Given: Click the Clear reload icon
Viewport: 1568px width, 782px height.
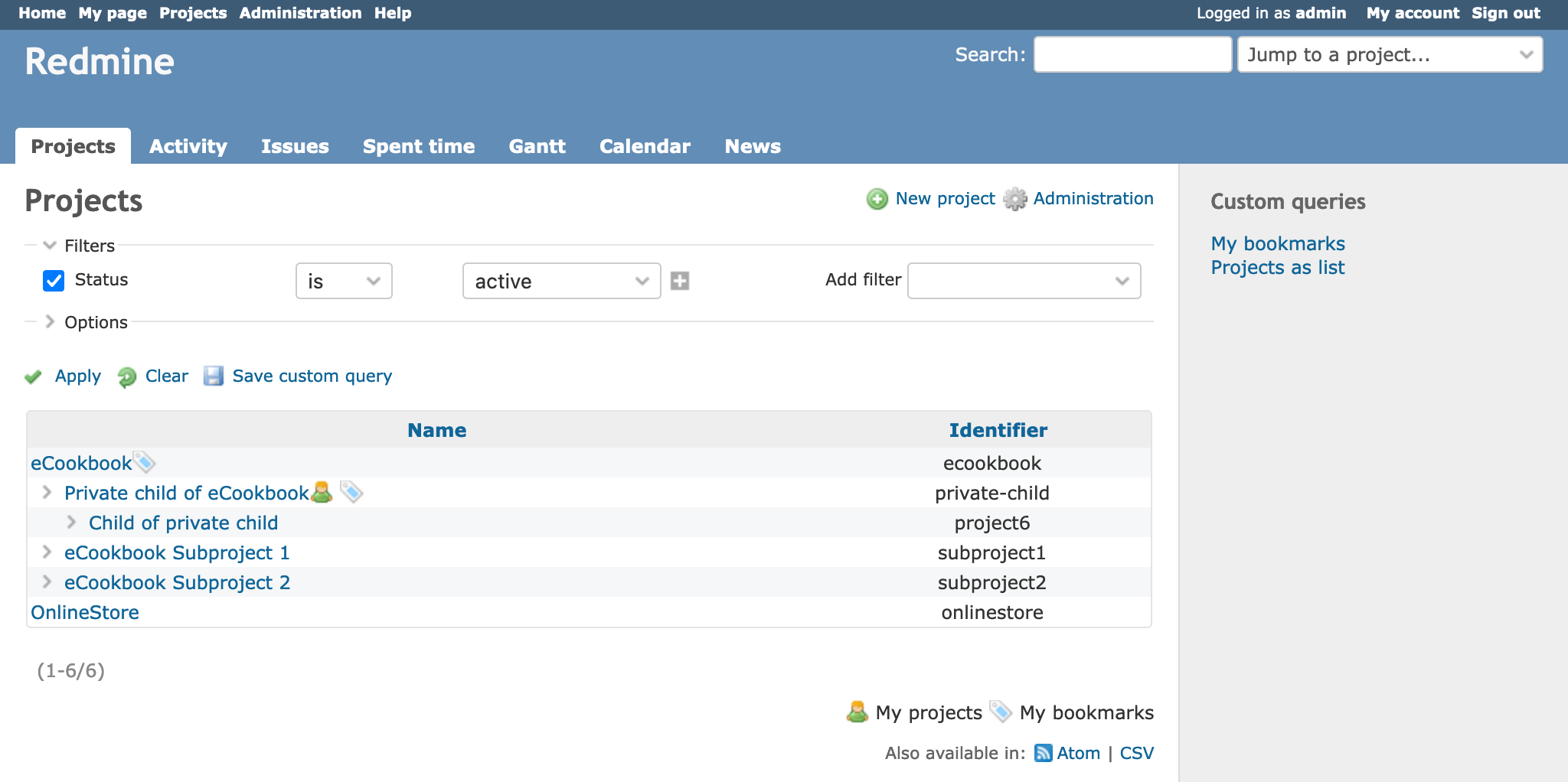Looking at the screenshot, I should [126, 376].
